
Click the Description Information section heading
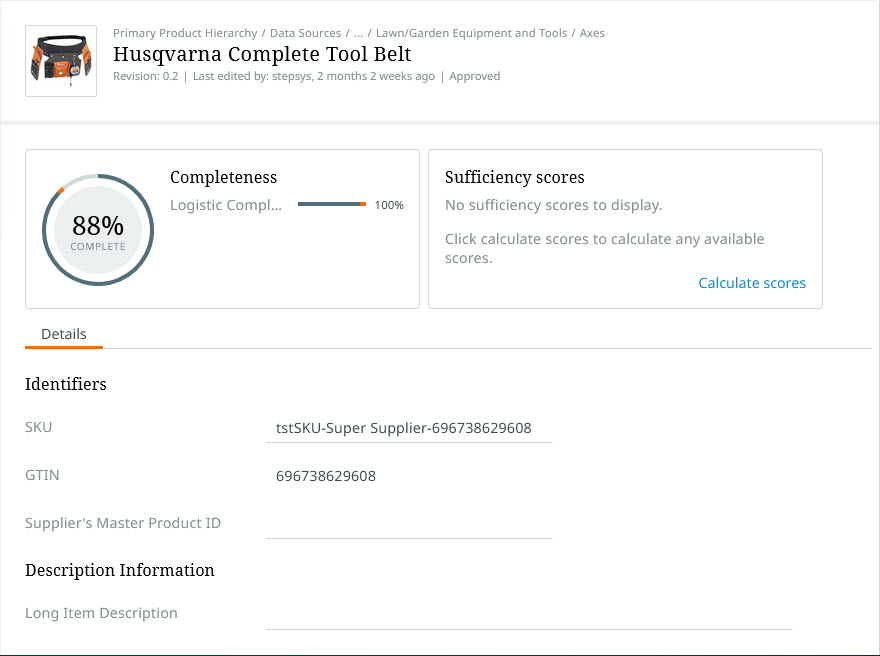tap(120, 570)
